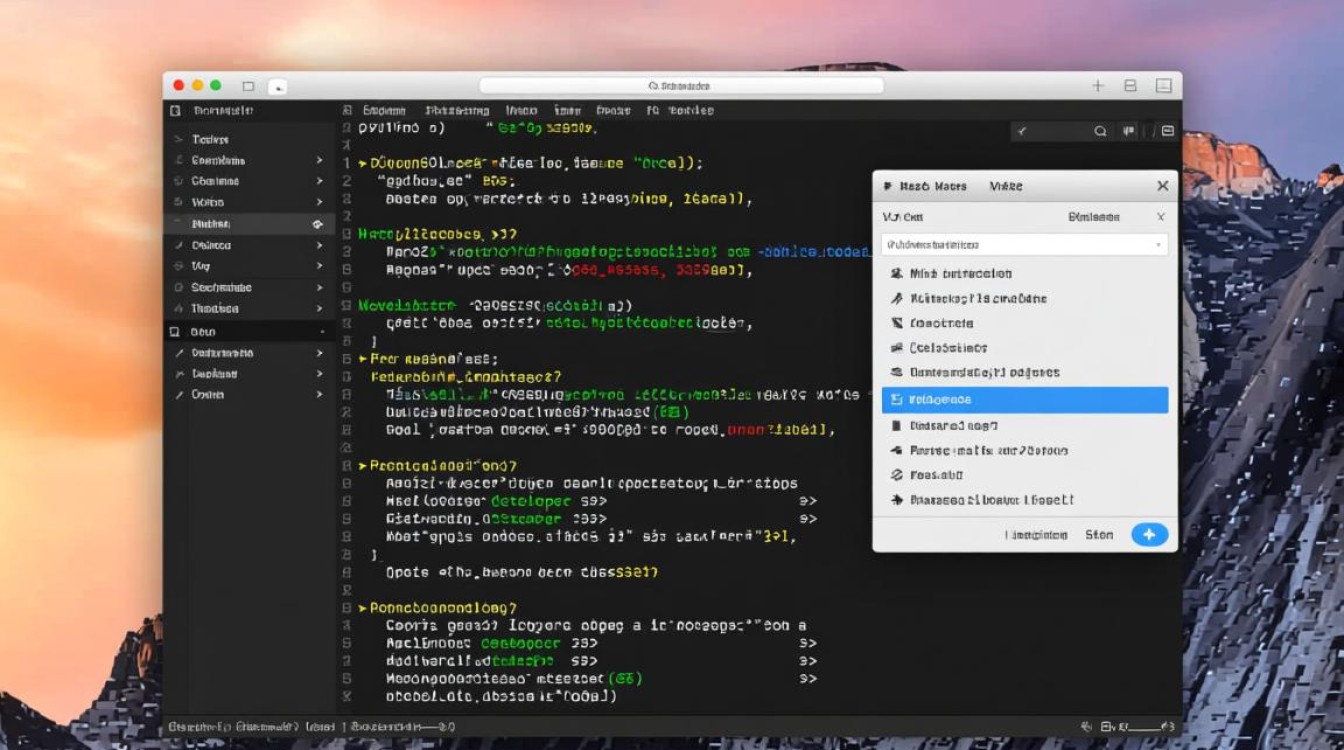
Task: Click the blue plus button in the popup footer
Action: point(1149,535)
